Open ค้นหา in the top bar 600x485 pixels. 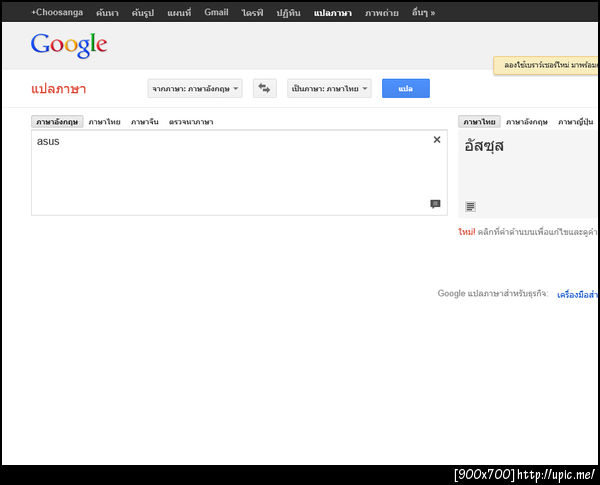click(x=107, y=13)
